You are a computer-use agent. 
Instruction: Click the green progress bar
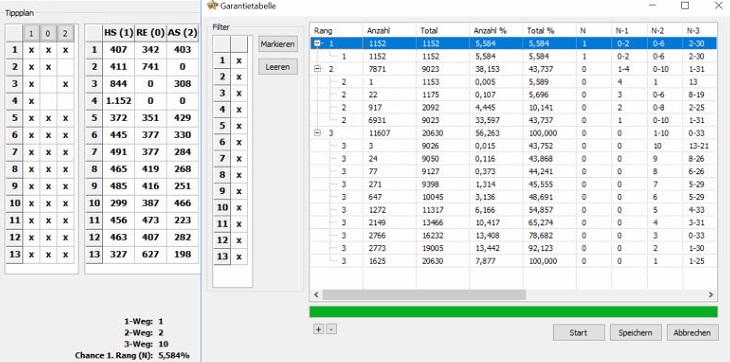click(514, 312)
